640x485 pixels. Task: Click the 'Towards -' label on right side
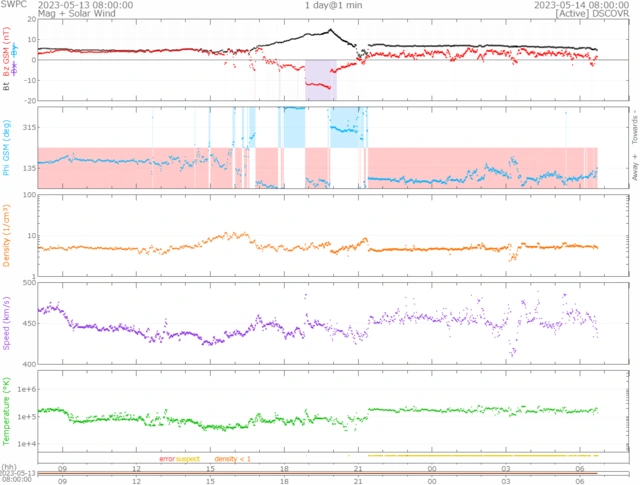(634, 123)
